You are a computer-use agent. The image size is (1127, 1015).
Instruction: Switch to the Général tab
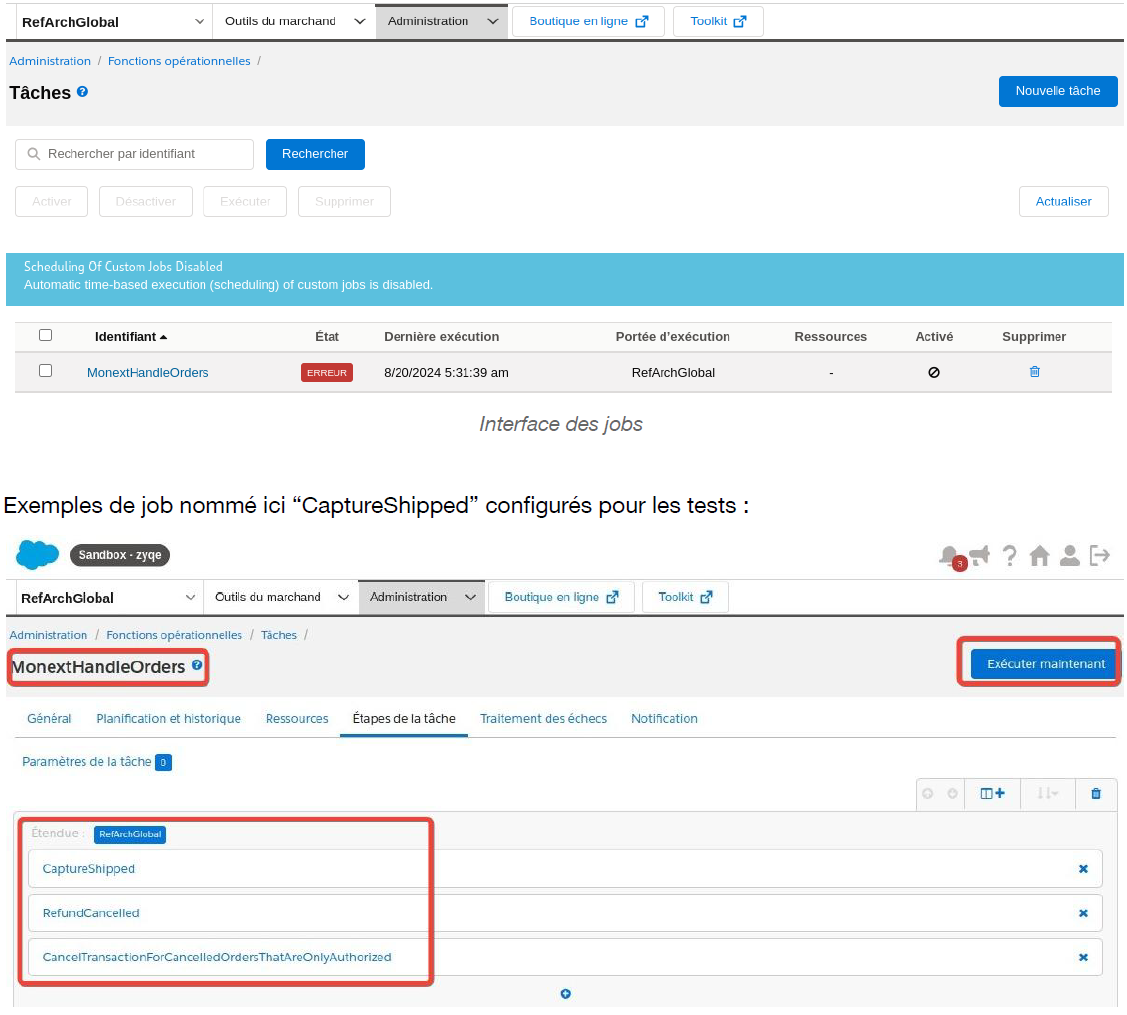(49, 718)
